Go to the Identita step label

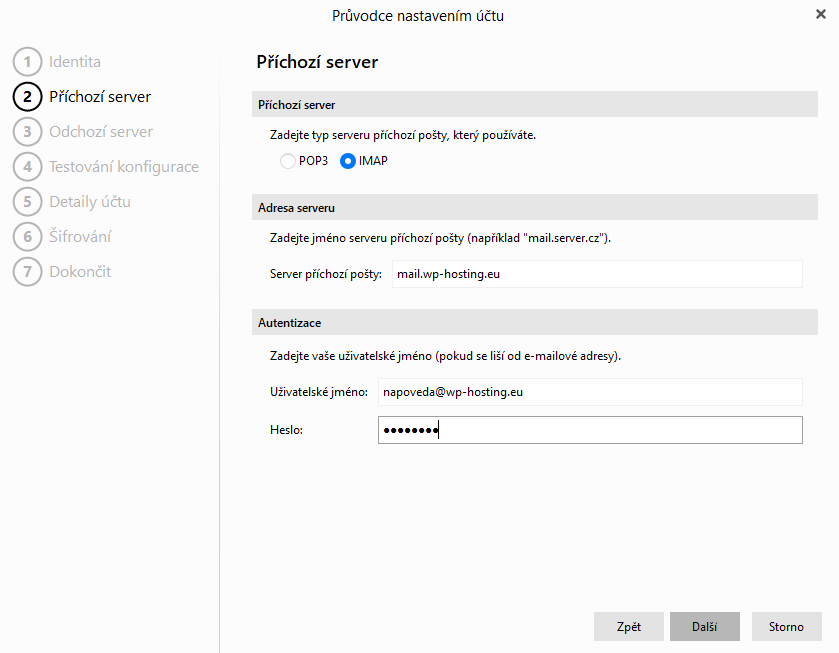(x=75, y=62)
